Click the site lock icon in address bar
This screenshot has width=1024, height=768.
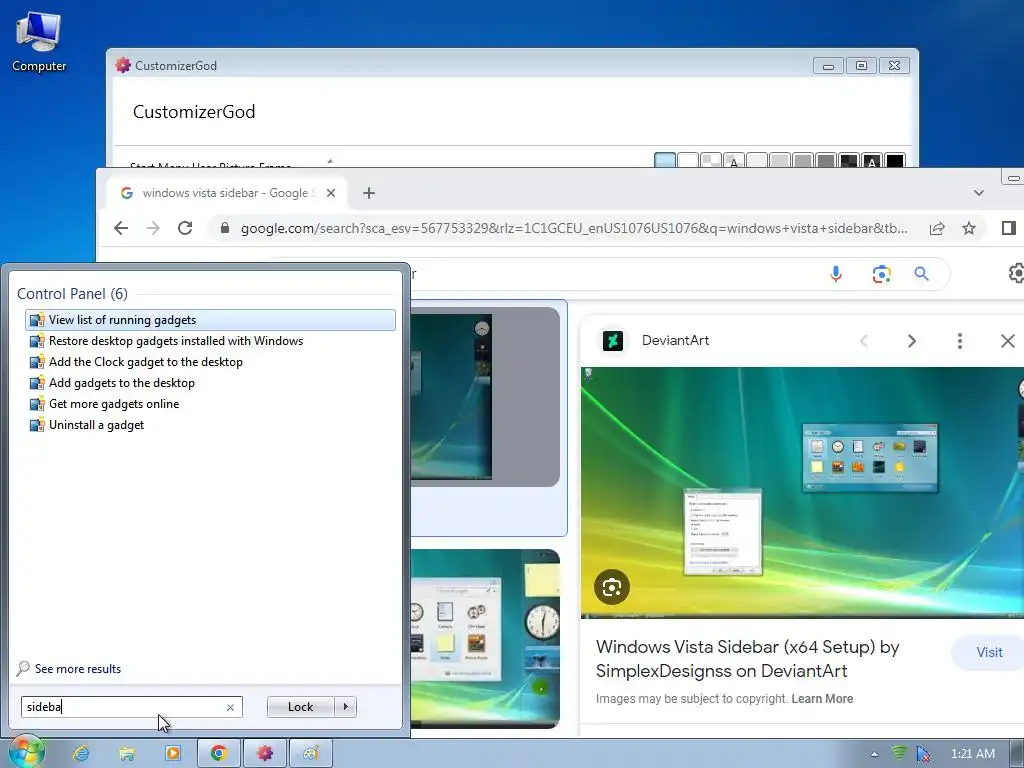(x=225, y=228)
